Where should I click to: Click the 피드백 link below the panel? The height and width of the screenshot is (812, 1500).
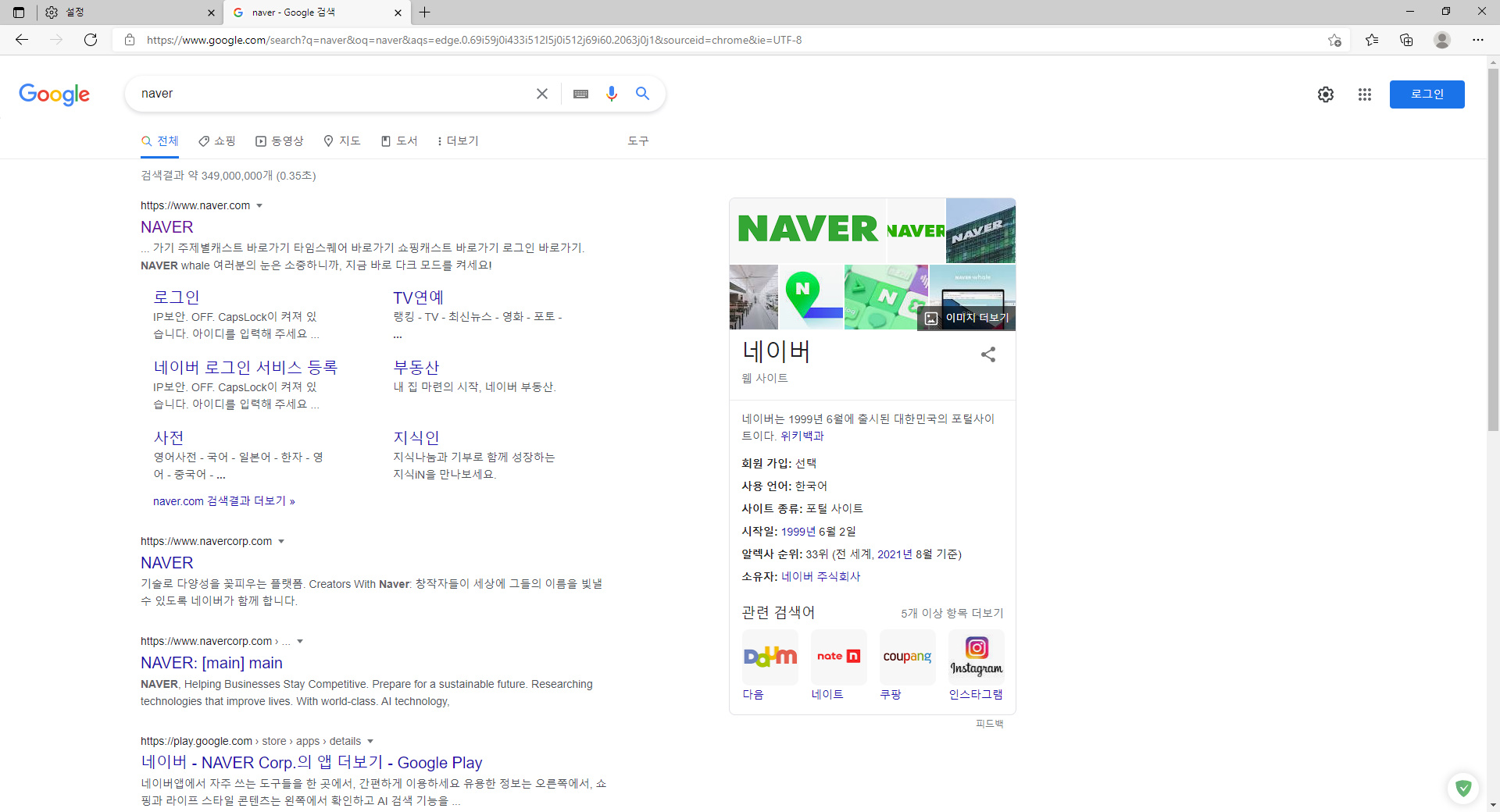[989, 725]
